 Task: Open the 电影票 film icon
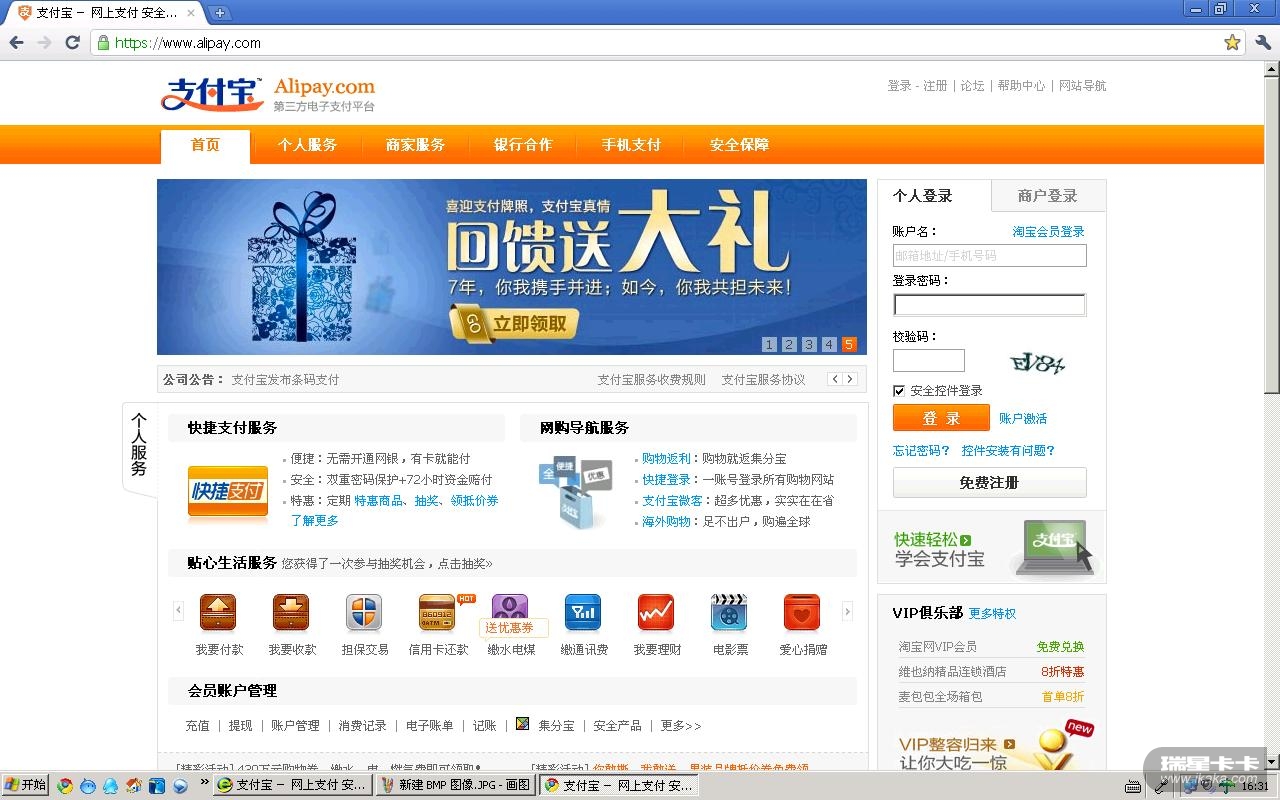pyautogui.click(x=729, y=612)
